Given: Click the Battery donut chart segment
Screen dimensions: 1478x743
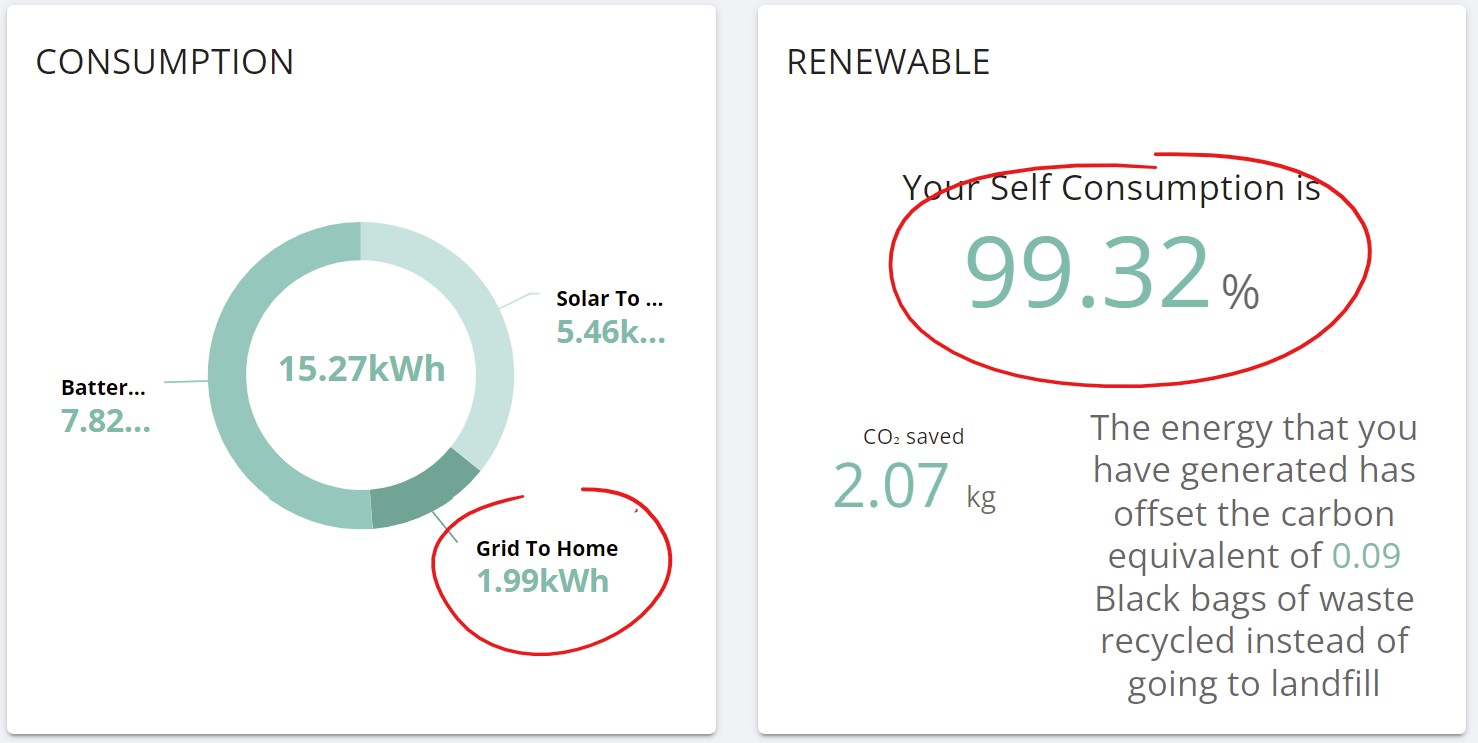Looking at the screenshot, I should (240, 400).
